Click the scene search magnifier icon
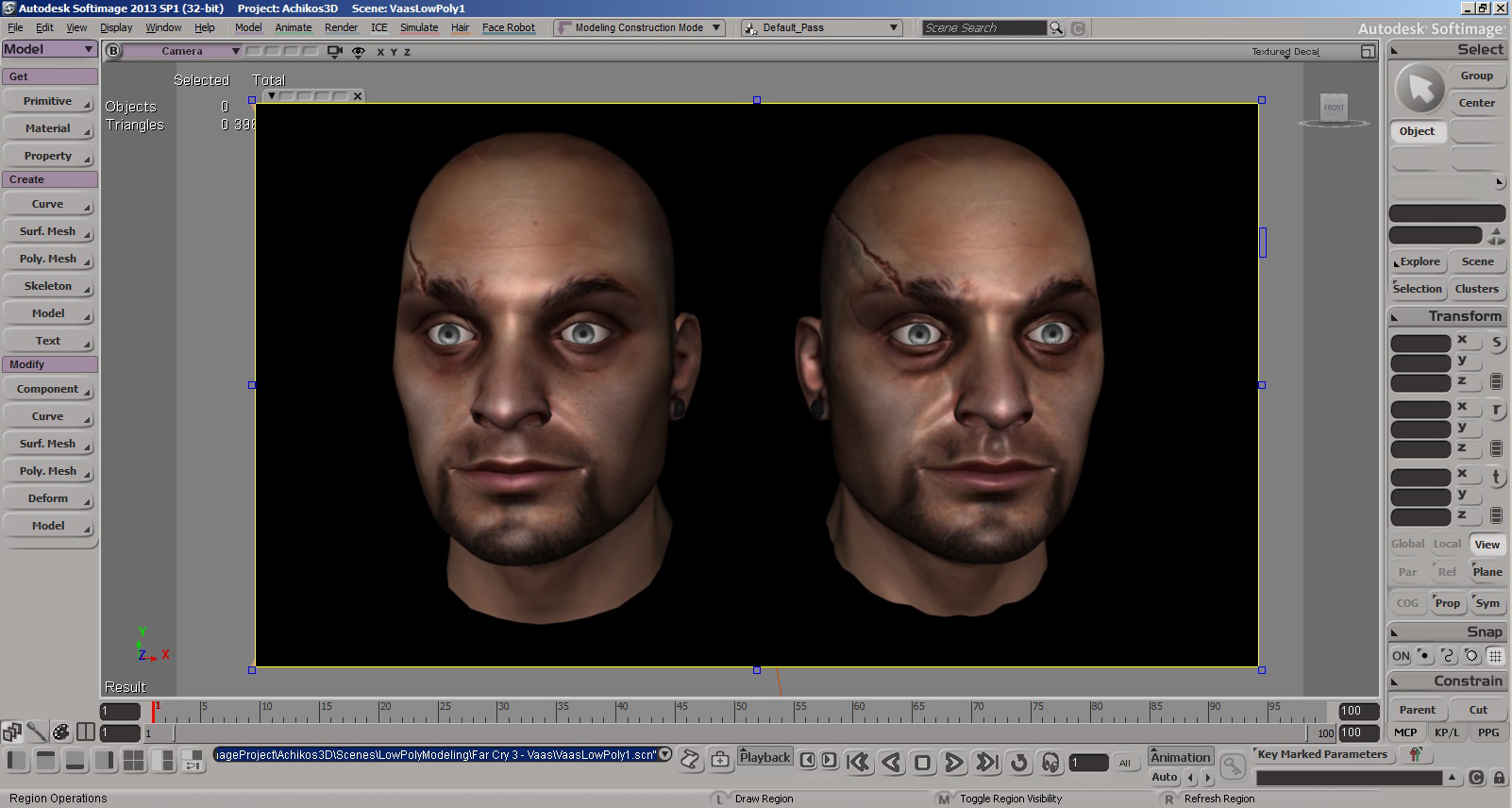The image size is (1512, 808). click(1057, 28)
